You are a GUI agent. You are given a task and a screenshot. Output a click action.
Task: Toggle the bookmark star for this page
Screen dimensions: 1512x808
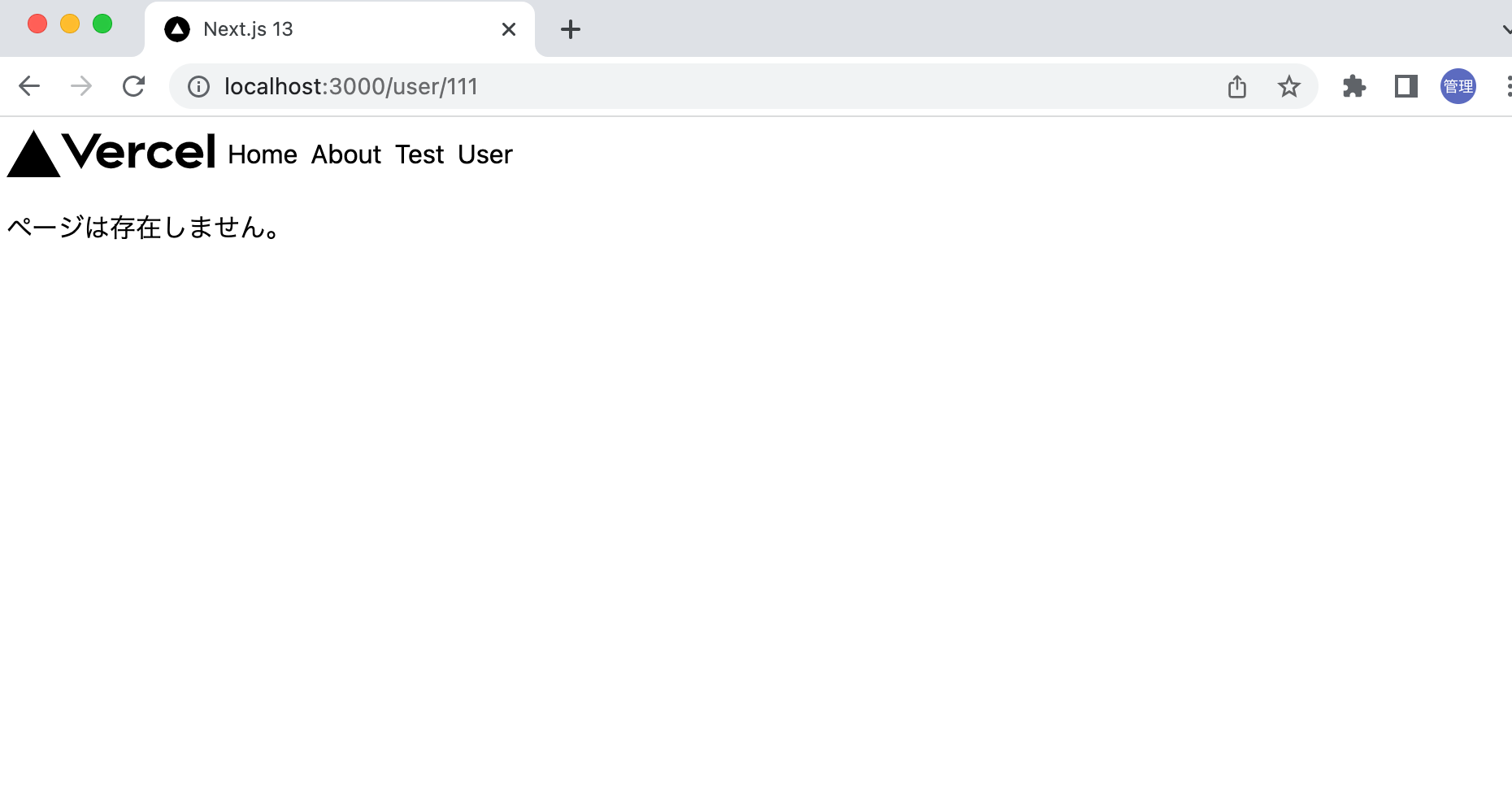1288,86
